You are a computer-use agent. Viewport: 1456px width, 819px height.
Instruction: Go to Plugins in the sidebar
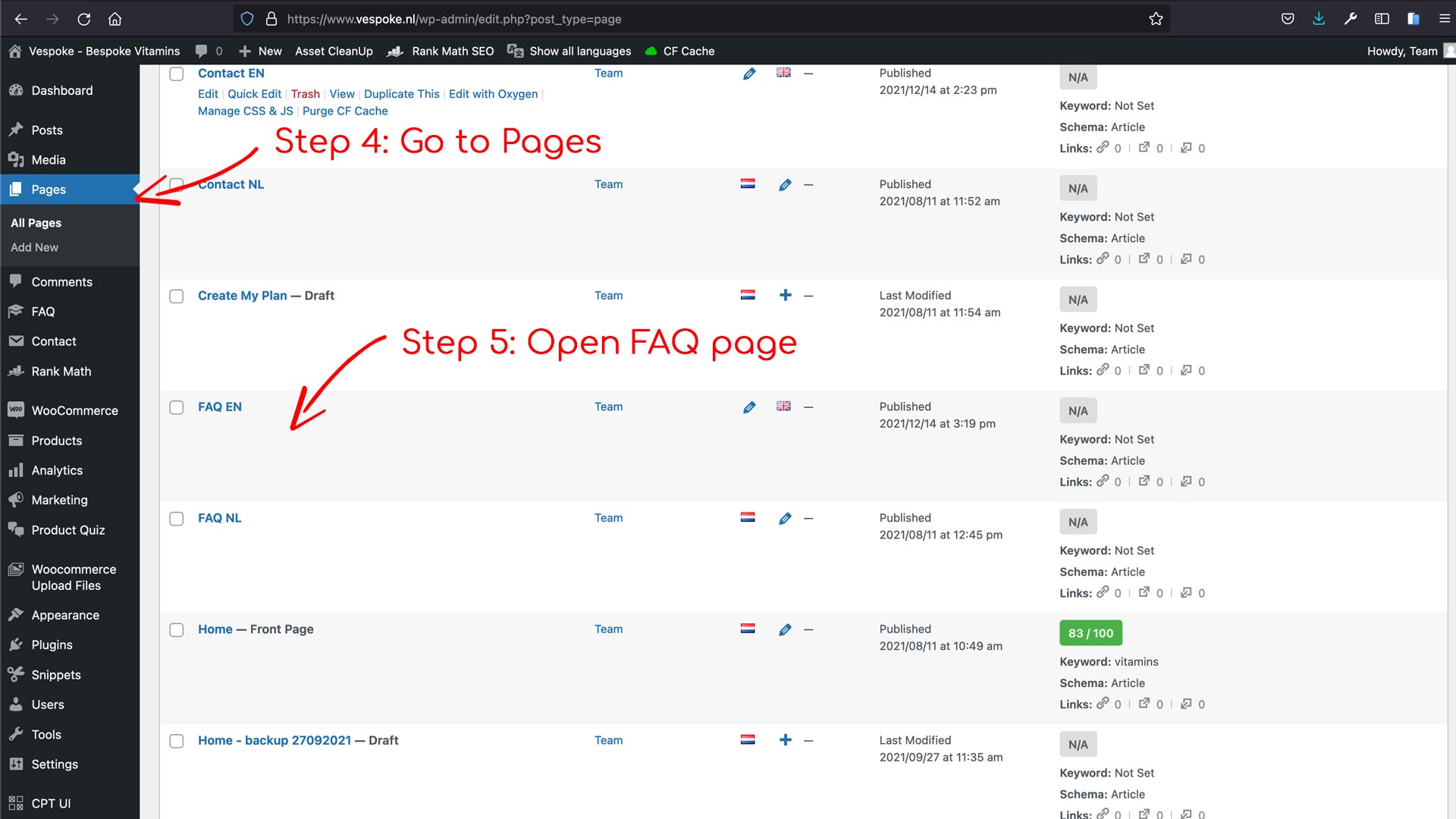(52, 645)
